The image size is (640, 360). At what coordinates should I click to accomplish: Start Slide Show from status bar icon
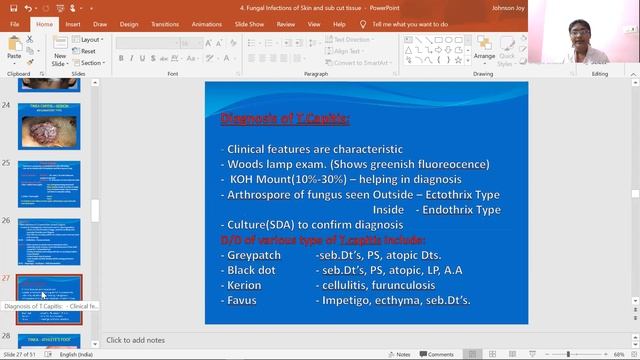532,354
